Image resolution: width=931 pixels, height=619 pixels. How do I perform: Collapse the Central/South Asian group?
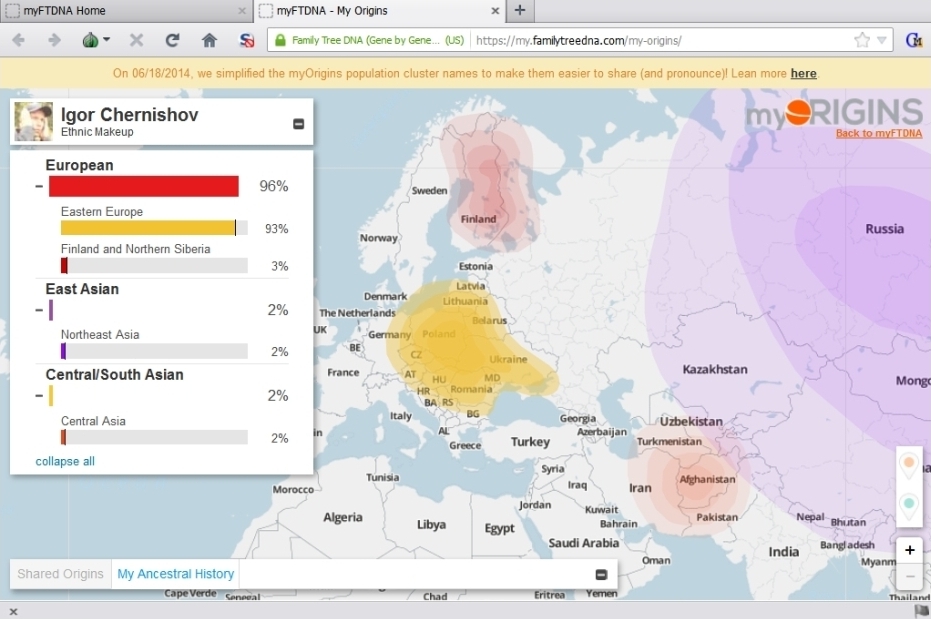39,395
